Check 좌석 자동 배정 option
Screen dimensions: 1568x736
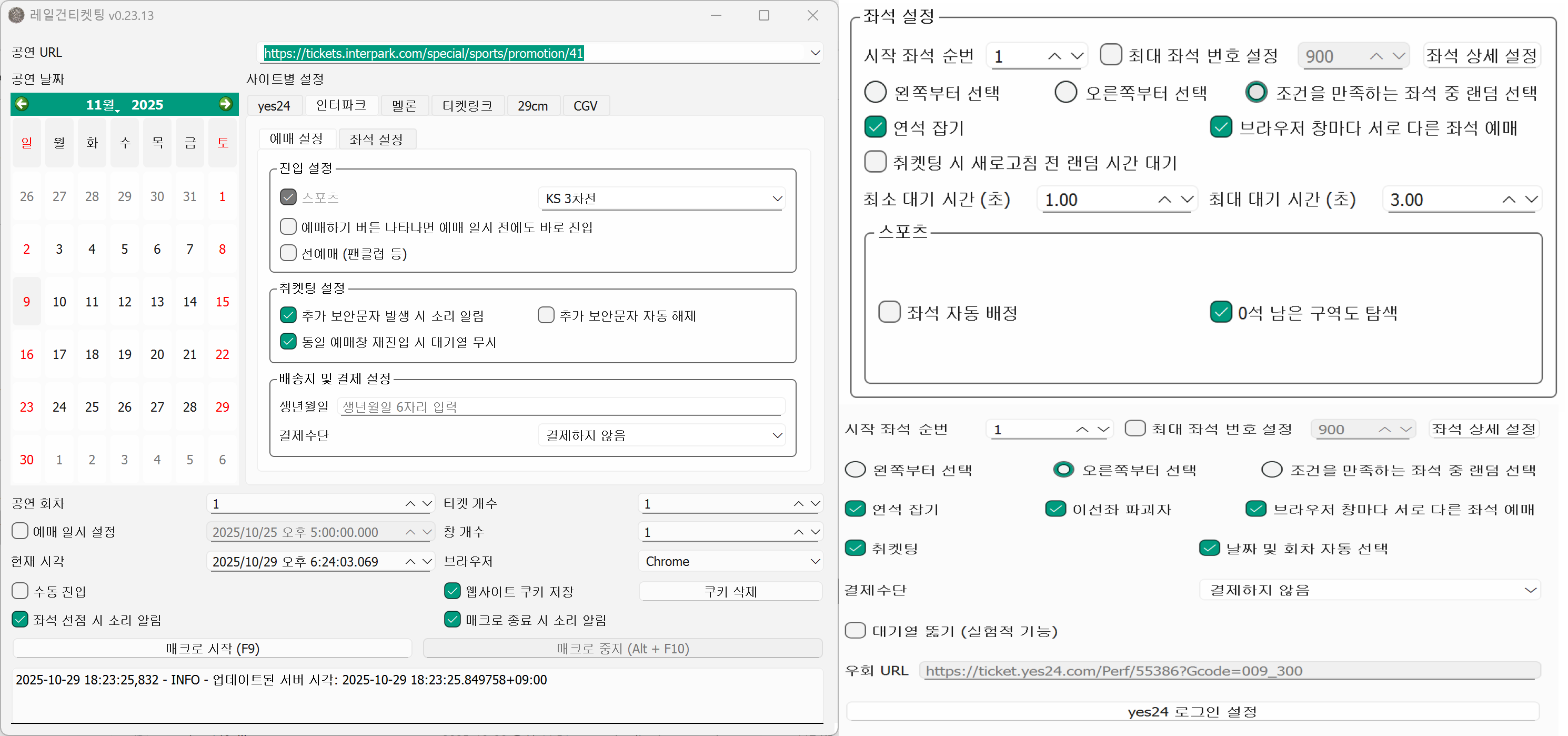889,312
